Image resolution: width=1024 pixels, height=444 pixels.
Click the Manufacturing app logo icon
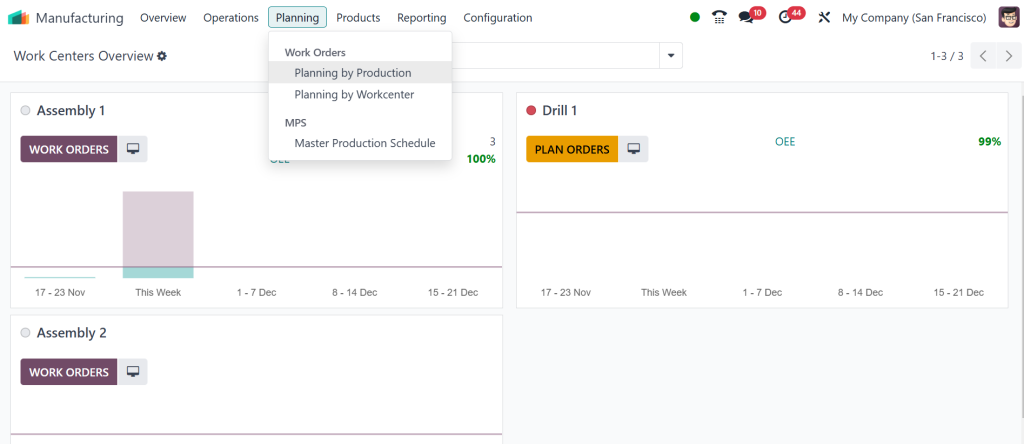click(x=18, y=18)
